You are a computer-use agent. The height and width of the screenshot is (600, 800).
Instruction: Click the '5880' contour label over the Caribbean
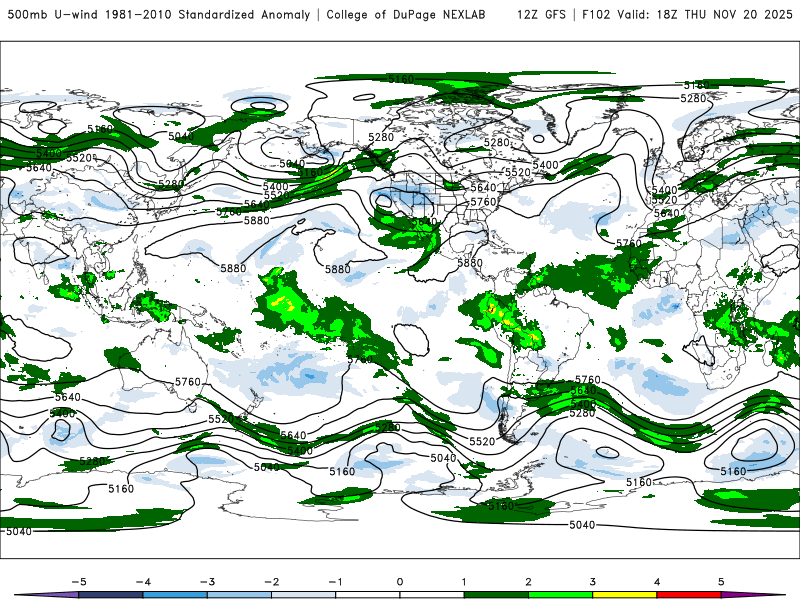pos(470,263)
